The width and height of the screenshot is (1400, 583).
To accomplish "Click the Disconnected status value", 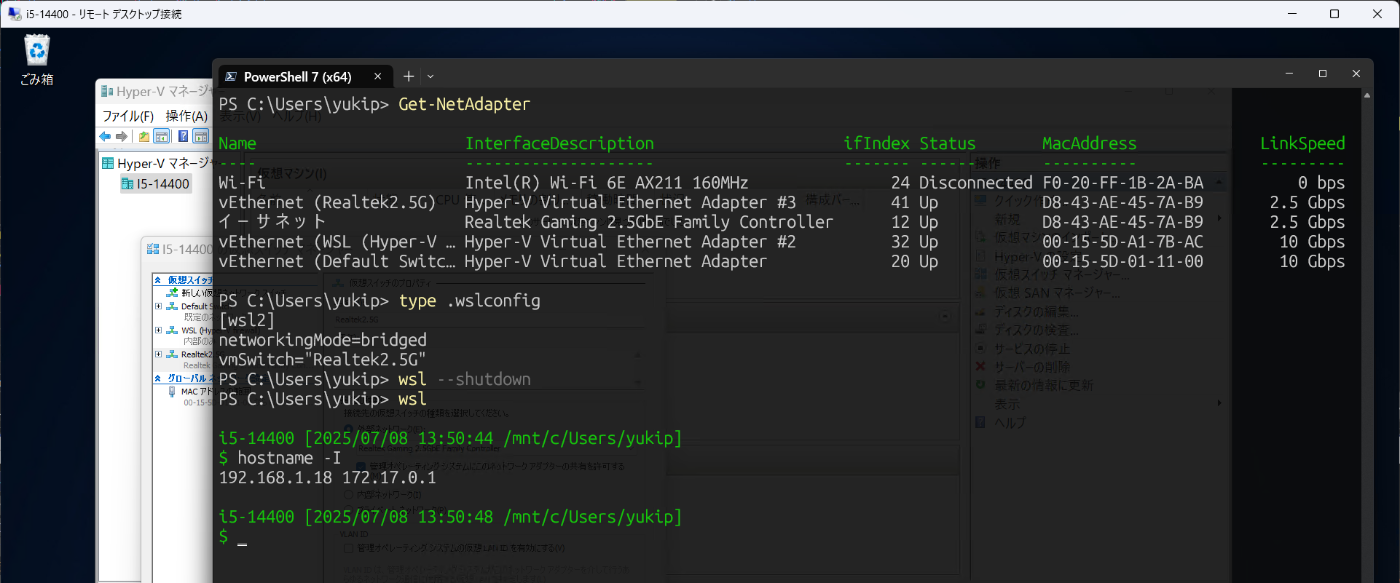I will [976, 183].
